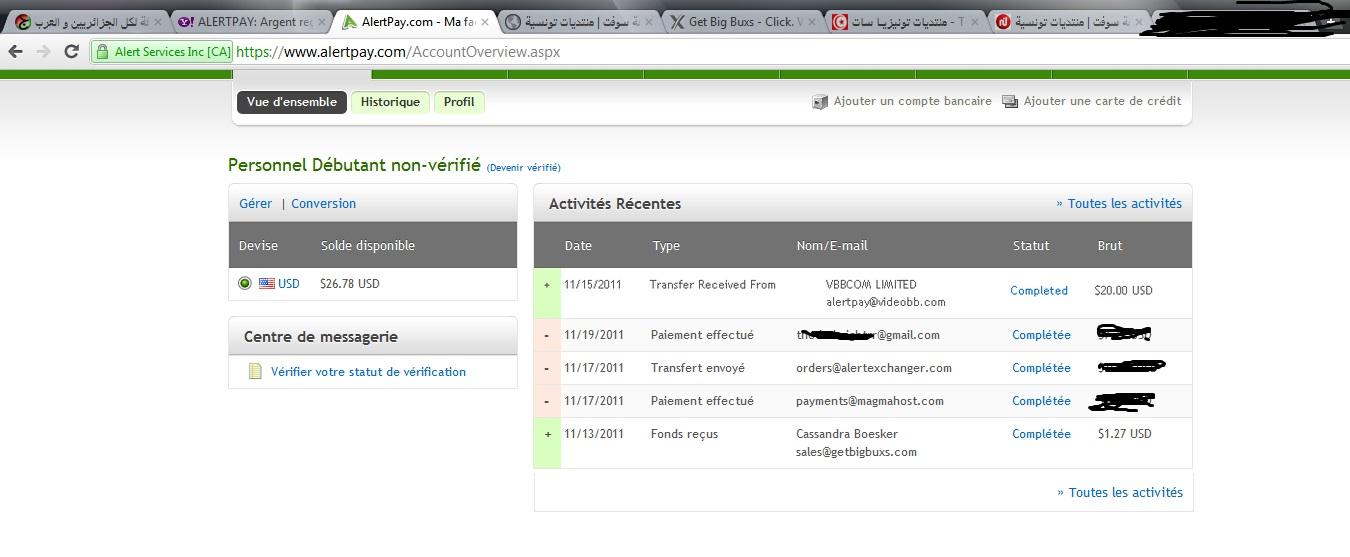This screenshot has height=557, width=1350.
Task: Click Complétée for payments@magmahost.com payment
Action: [x=1041, y=401]
